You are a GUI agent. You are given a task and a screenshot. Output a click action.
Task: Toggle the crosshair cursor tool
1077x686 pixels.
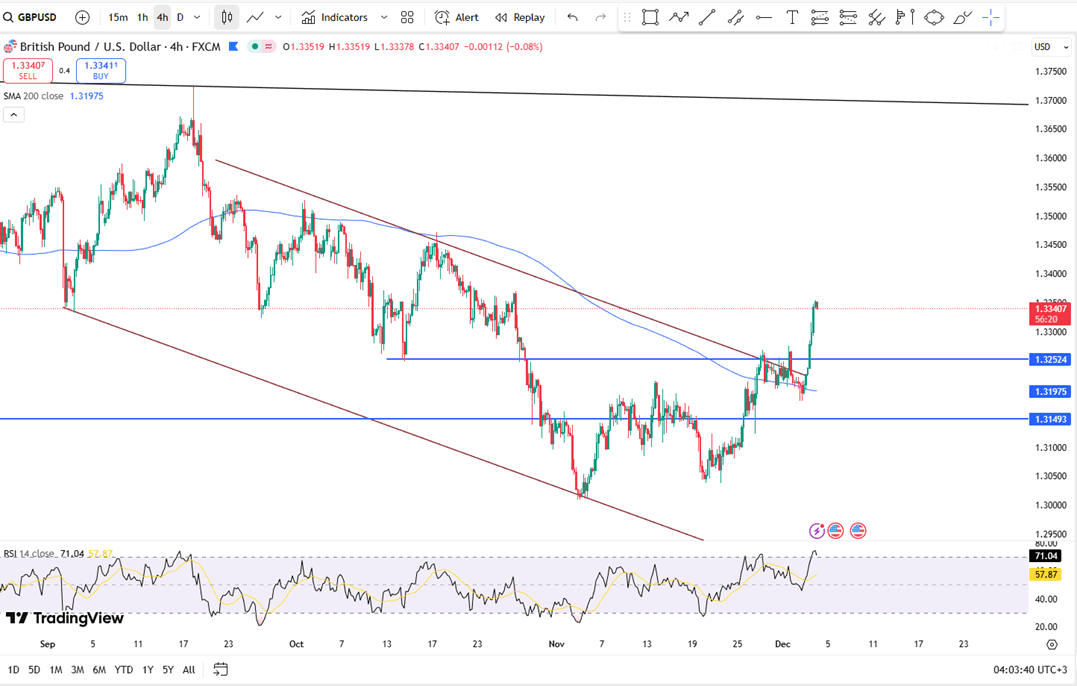pyautogui.click(x=990, y=17)
